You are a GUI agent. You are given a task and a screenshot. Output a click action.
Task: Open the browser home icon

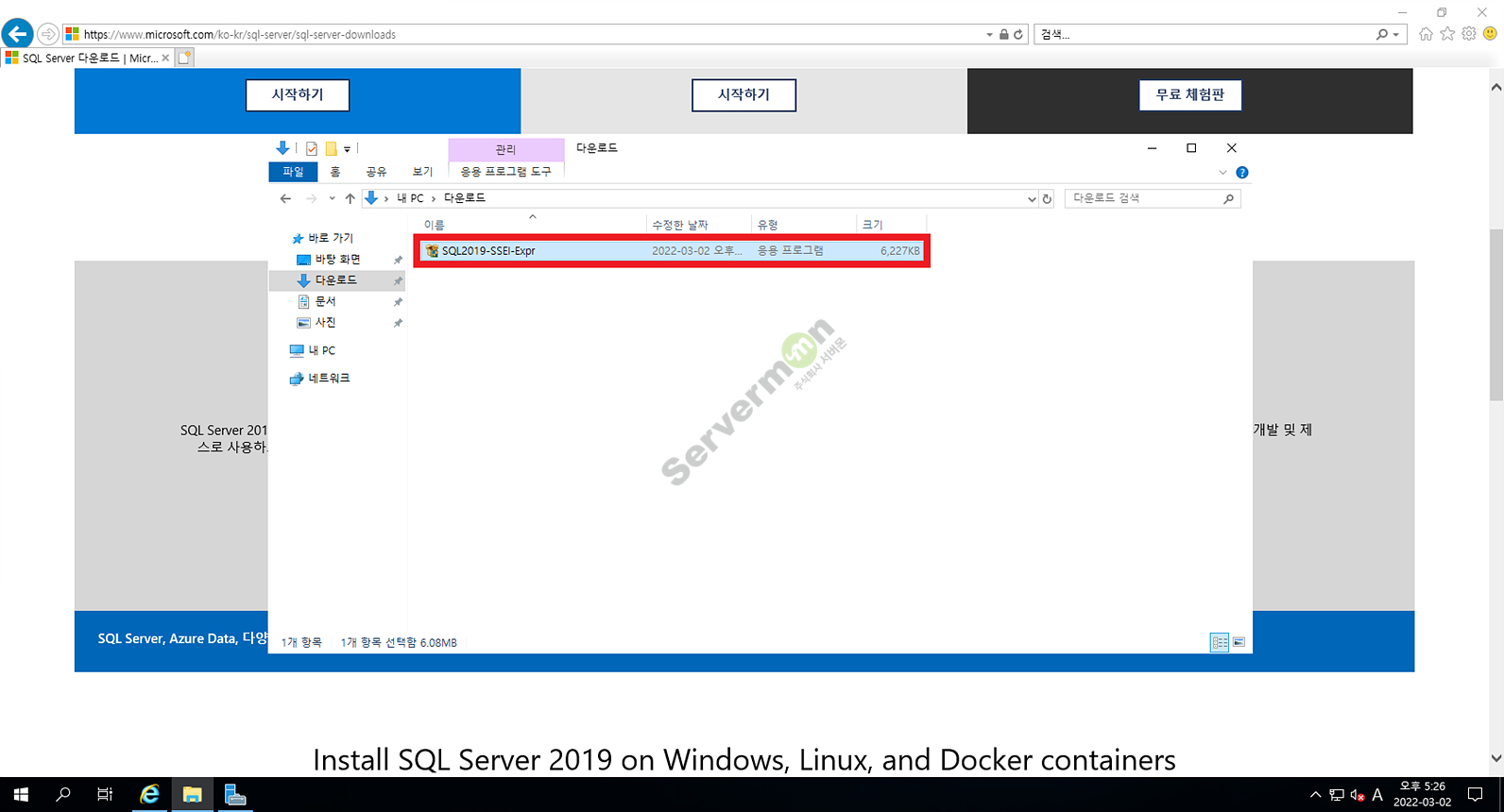[x=1426, y=34]
